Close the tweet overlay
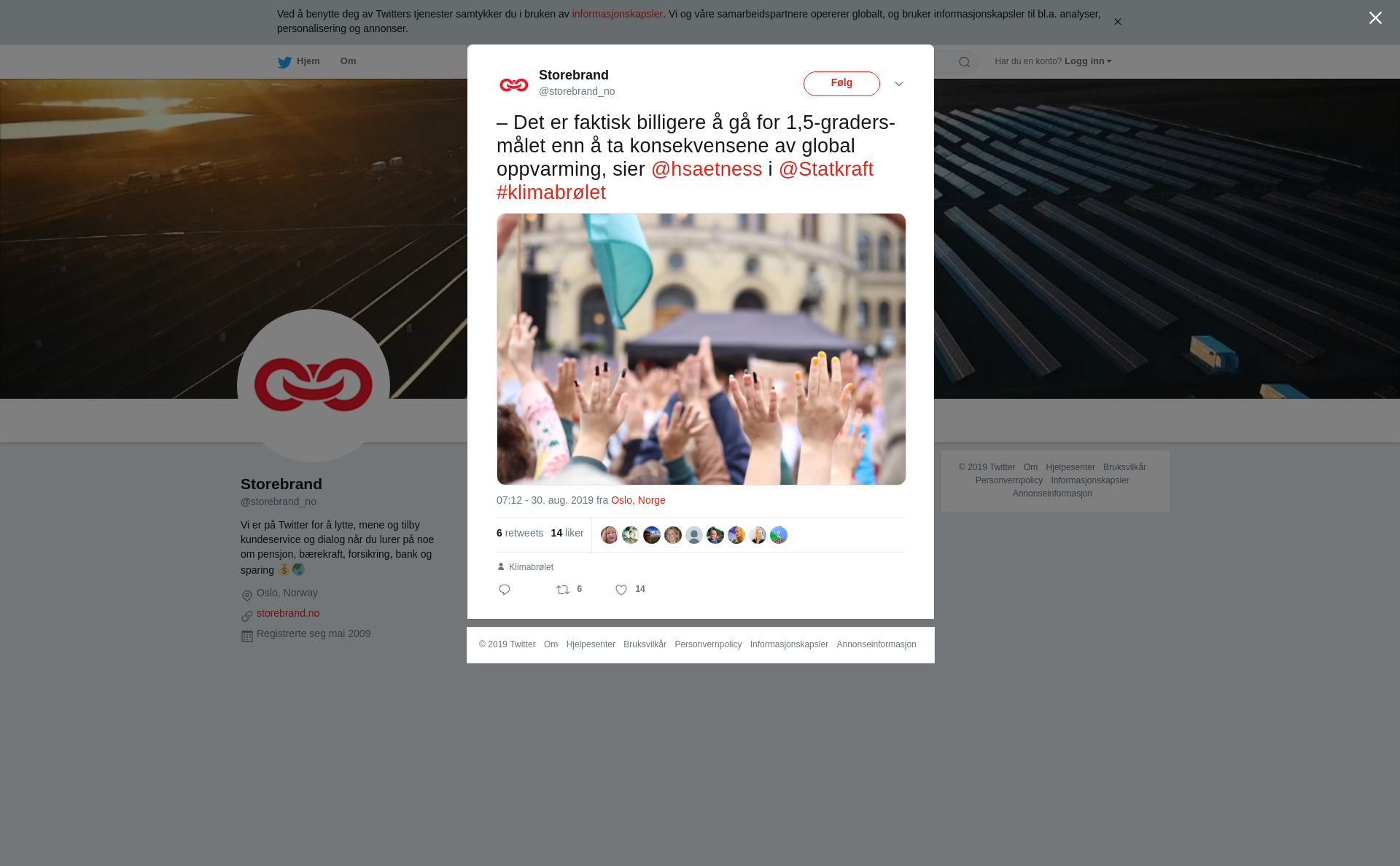The height and width of the screenshot is (866, 1400). tap(1375, 18)
